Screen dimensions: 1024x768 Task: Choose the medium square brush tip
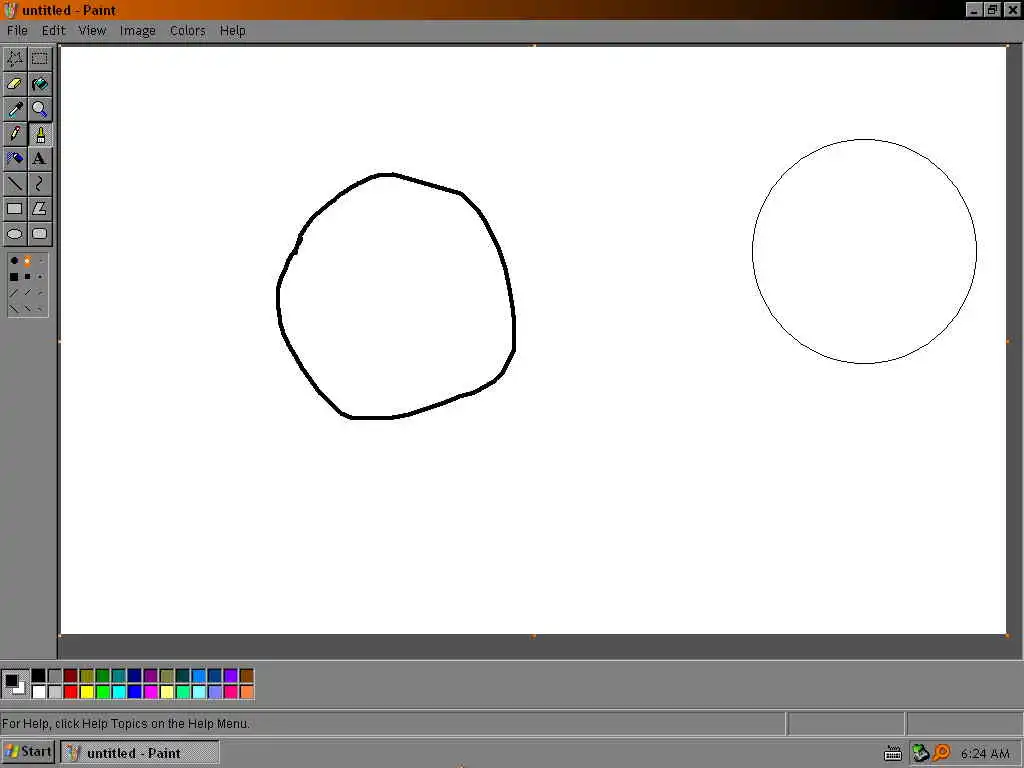point(27,277)
